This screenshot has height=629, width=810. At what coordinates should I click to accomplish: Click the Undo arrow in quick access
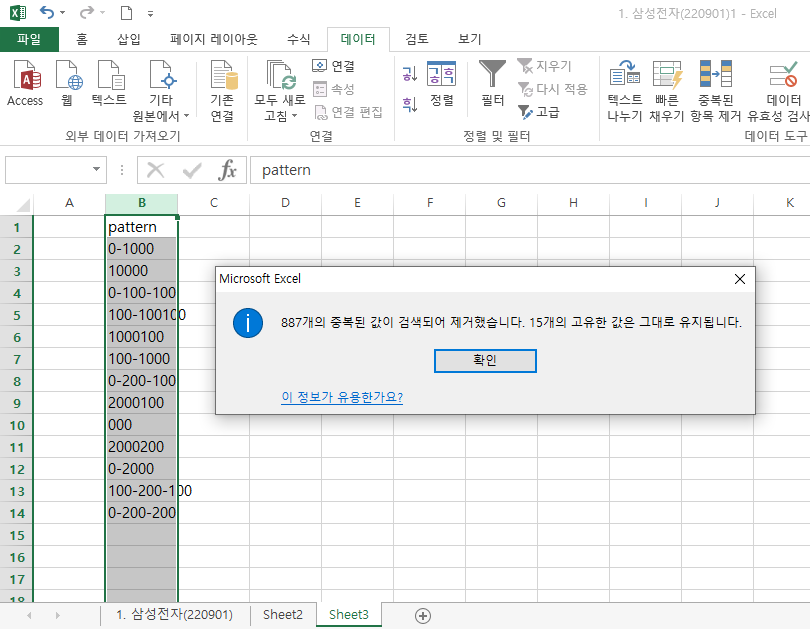(46, 12)
